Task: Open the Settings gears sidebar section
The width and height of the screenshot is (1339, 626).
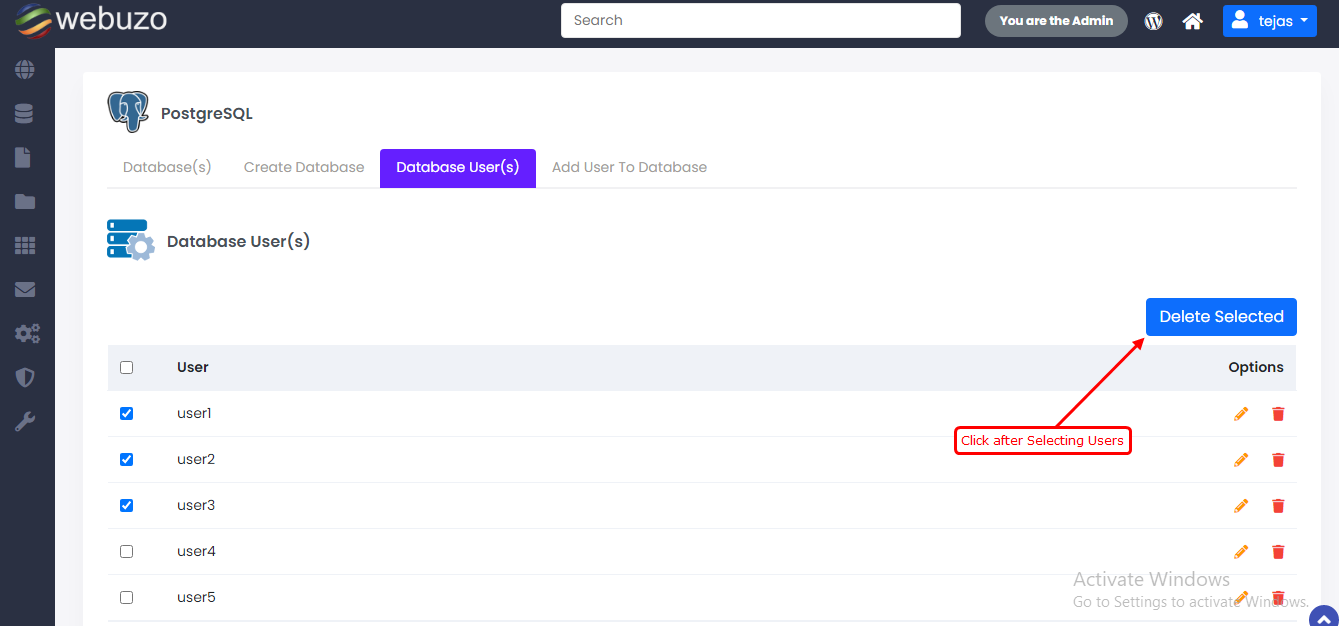Action: click(24, 333)
